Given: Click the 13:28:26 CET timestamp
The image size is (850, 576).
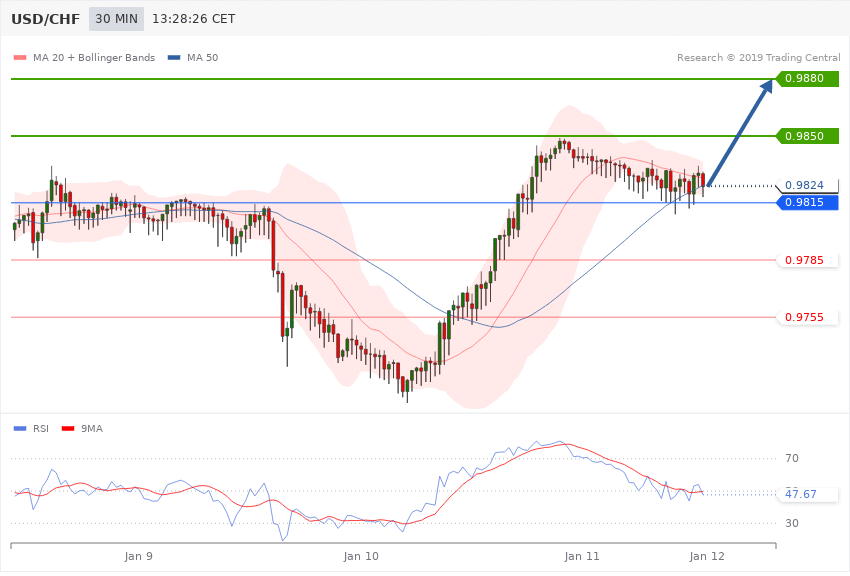Looking at the screenshot, I should [x=194, y=19].
